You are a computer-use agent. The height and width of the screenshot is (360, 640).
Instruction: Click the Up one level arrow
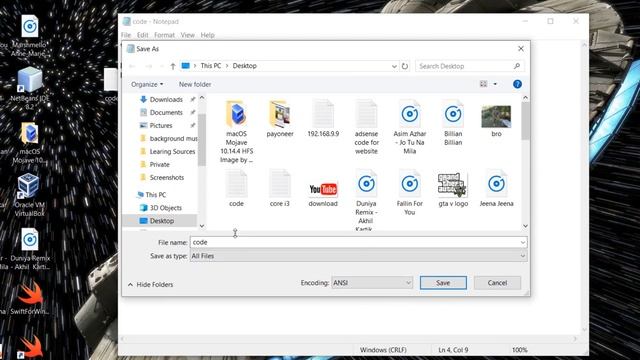[173, 66]
